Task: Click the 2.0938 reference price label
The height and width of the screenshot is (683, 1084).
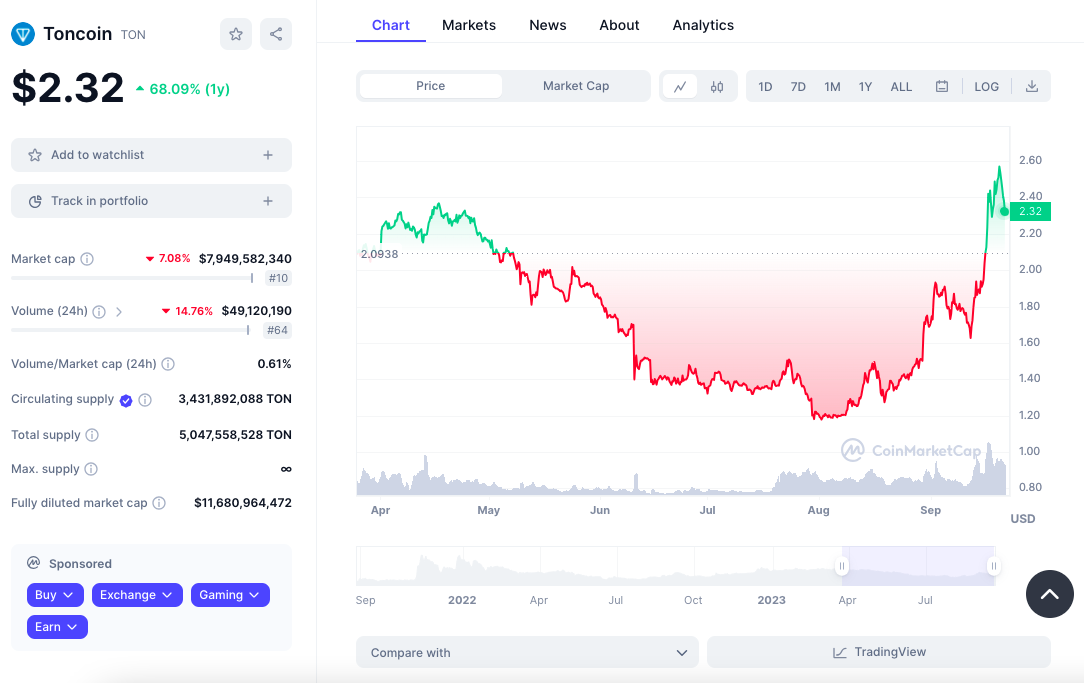Action: coord(380,254)
